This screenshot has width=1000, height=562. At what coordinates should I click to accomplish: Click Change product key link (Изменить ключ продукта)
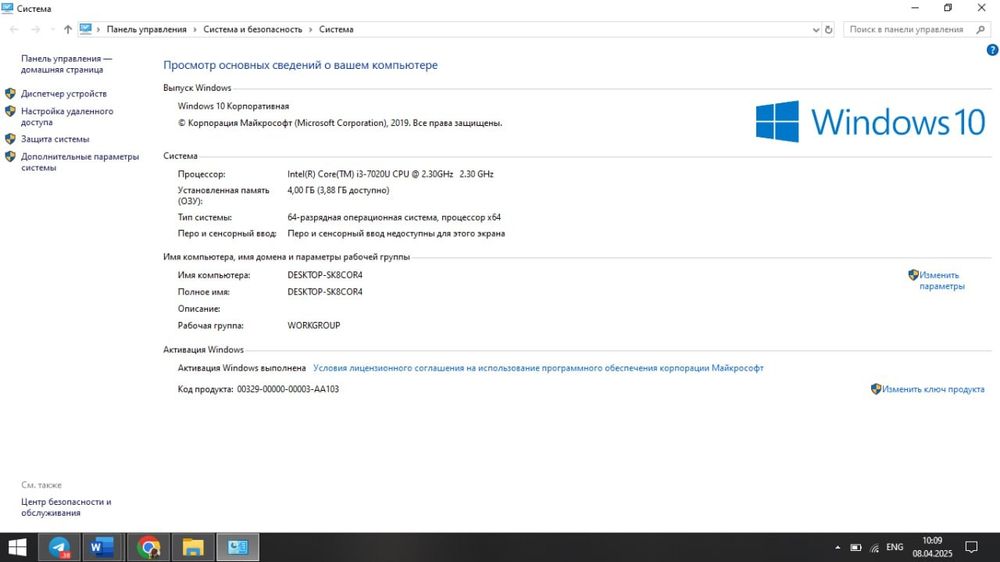coord(933,389)
